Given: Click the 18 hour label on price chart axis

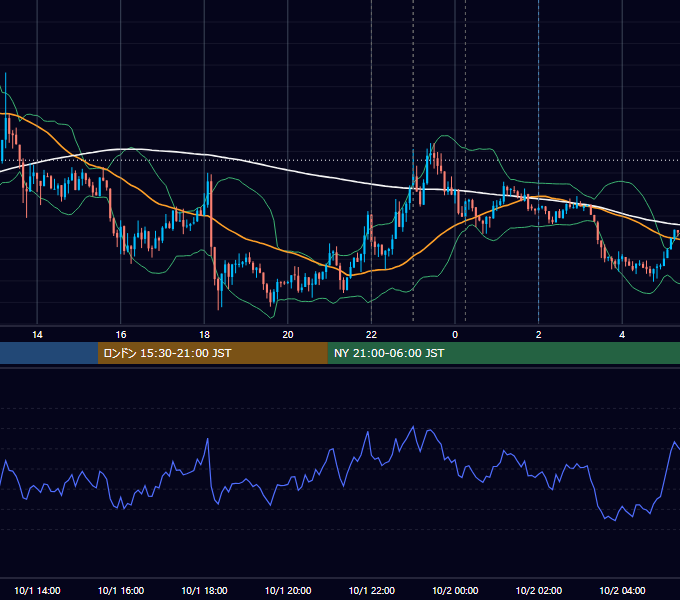Looking at the screenshot, I should pos(204,335).
